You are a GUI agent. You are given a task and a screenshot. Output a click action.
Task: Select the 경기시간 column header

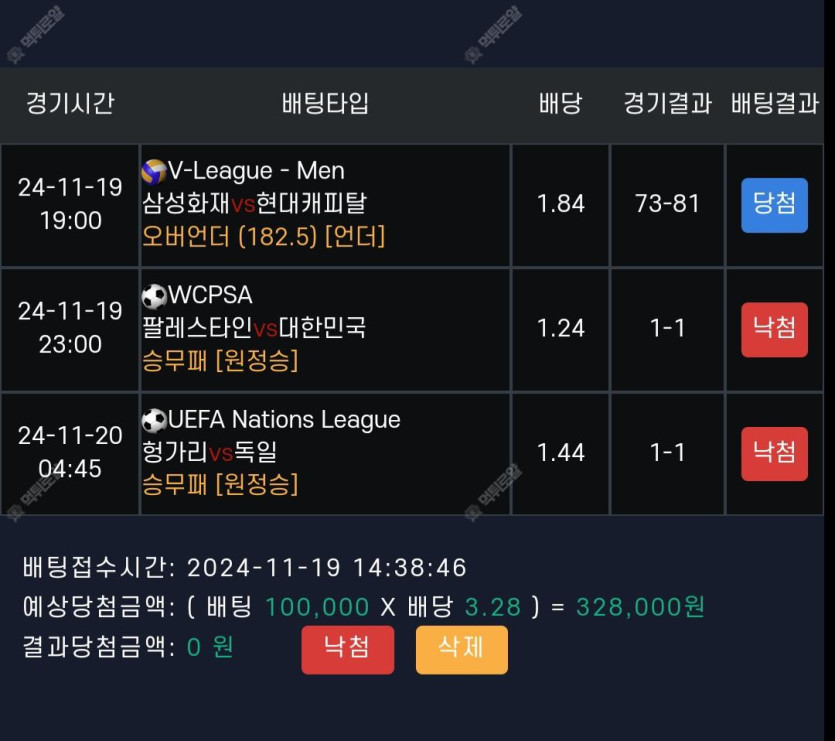tap(70, 103)
